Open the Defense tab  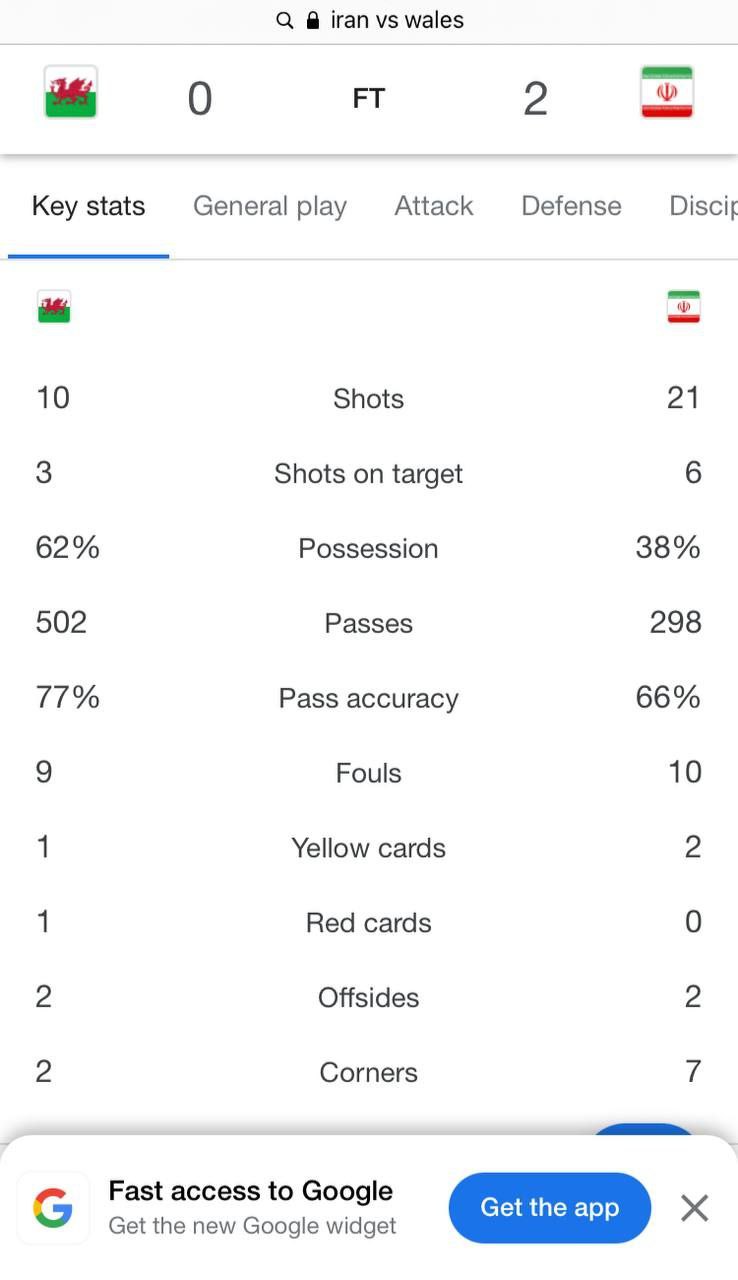tap(571, 206)
